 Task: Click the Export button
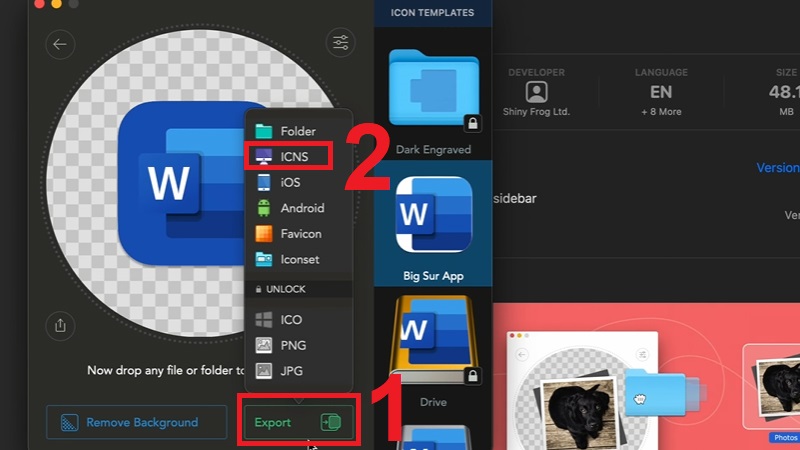click(x=298, y=422)
